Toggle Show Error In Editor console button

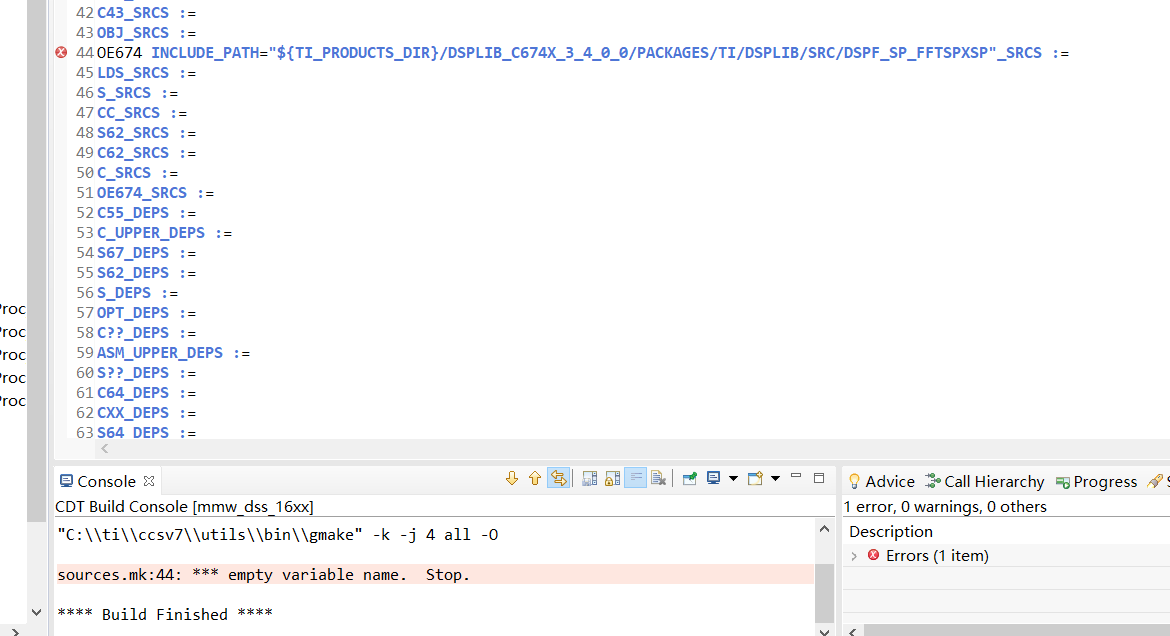click(x=558, y=478)
